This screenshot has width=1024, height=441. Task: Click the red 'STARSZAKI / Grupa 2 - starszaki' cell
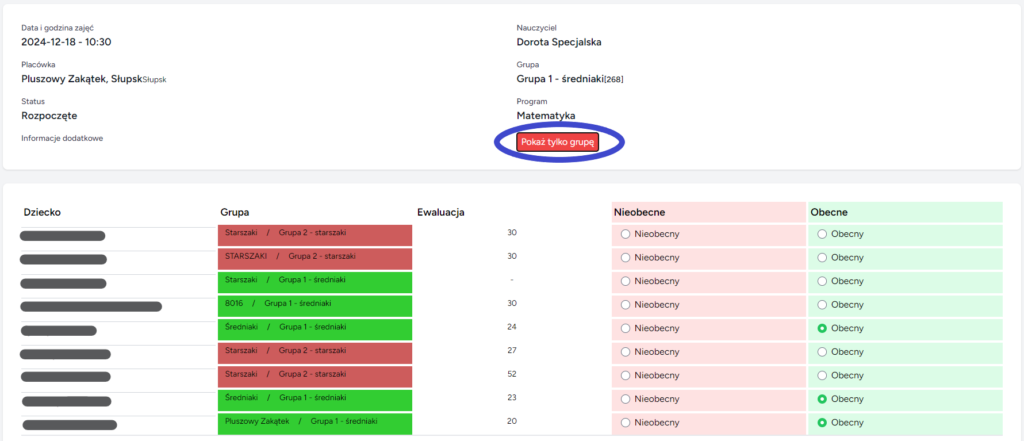point(314,257)
